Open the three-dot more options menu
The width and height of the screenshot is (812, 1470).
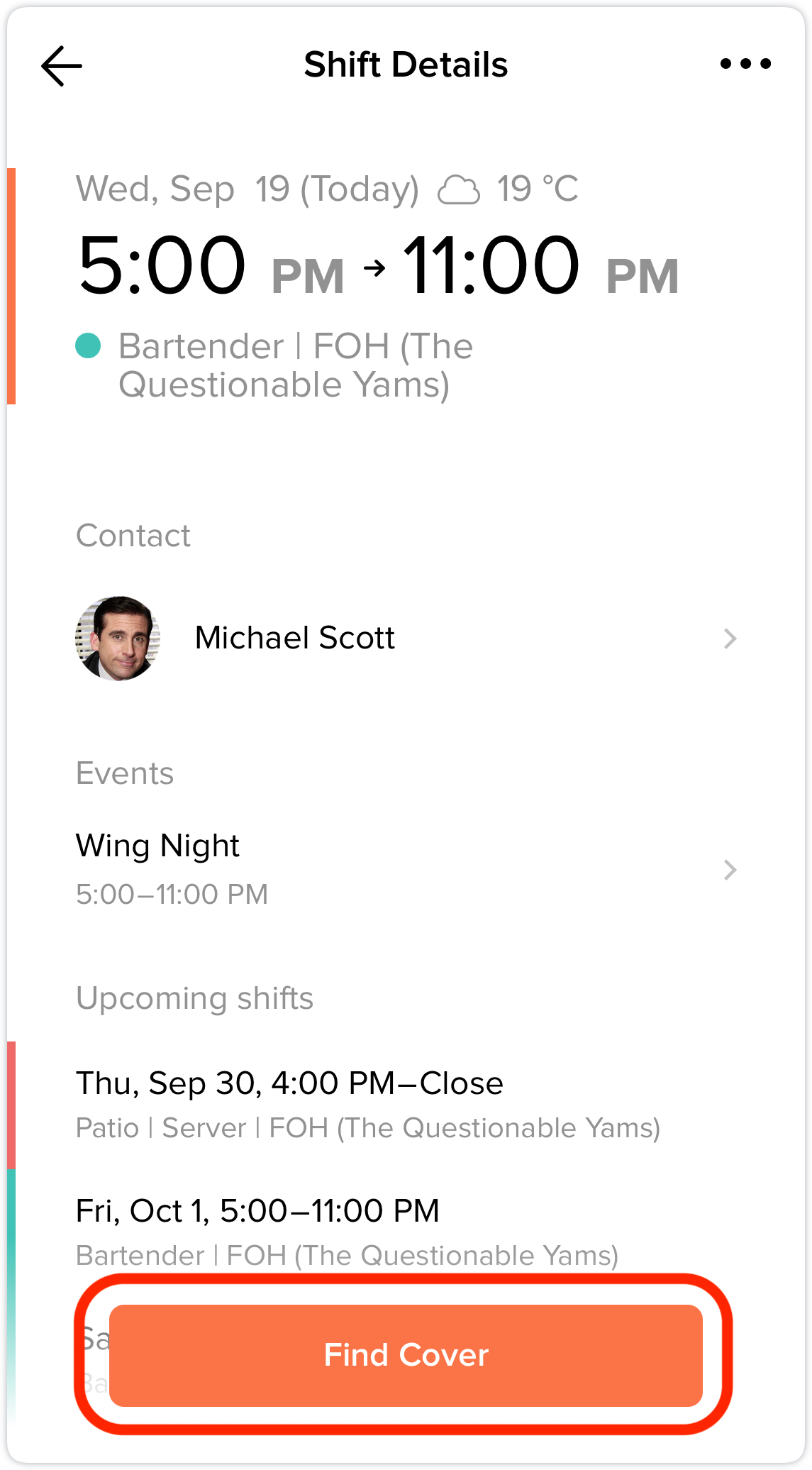pyautogui.click(x=745, y=64)
